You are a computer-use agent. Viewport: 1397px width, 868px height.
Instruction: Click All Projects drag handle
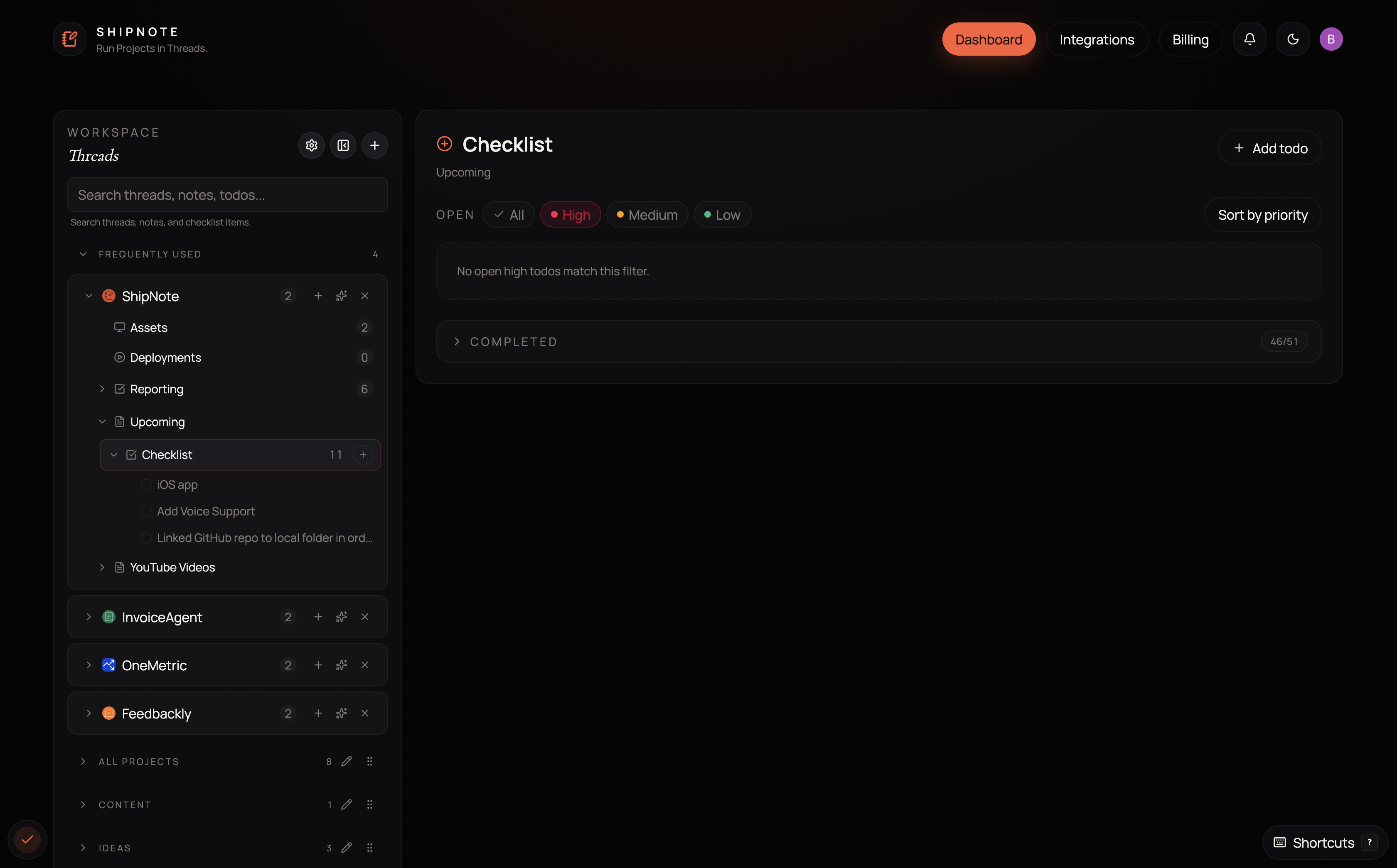(x=370, y=761)
